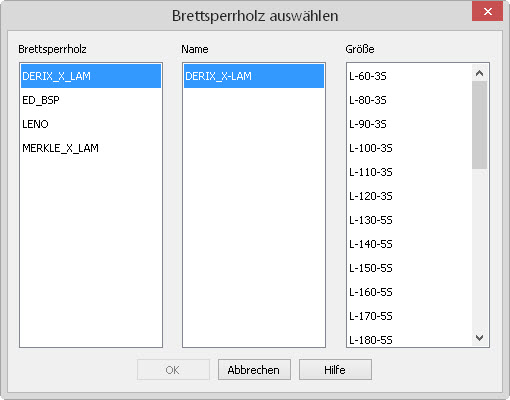Screen dimensions: 510x400
Task: Select DERIX_X_LAM in Brettsperrholz list
Action: (91, 76)
